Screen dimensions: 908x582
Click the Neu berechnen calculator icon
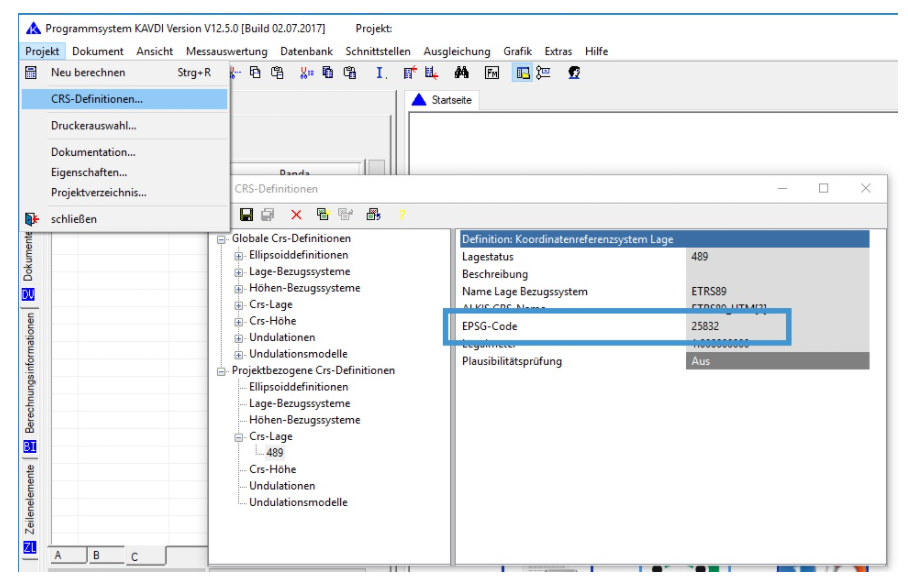coord(31,73)
